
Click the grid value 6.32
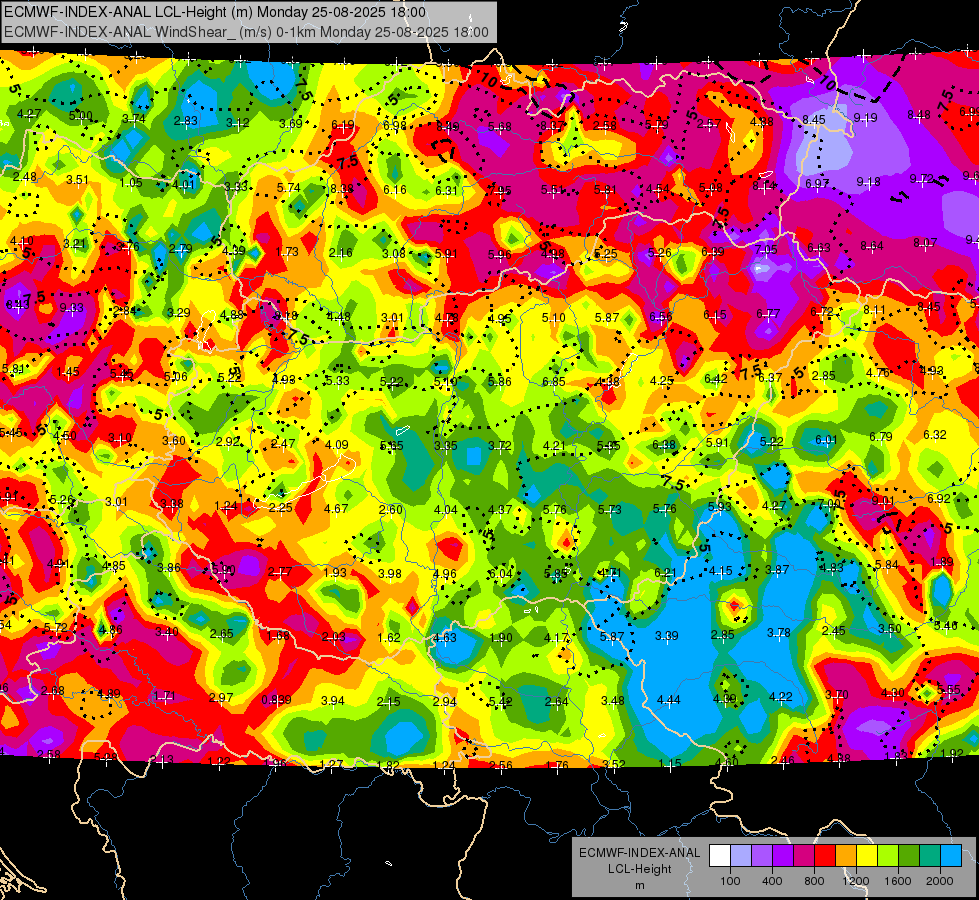(935, 435)
